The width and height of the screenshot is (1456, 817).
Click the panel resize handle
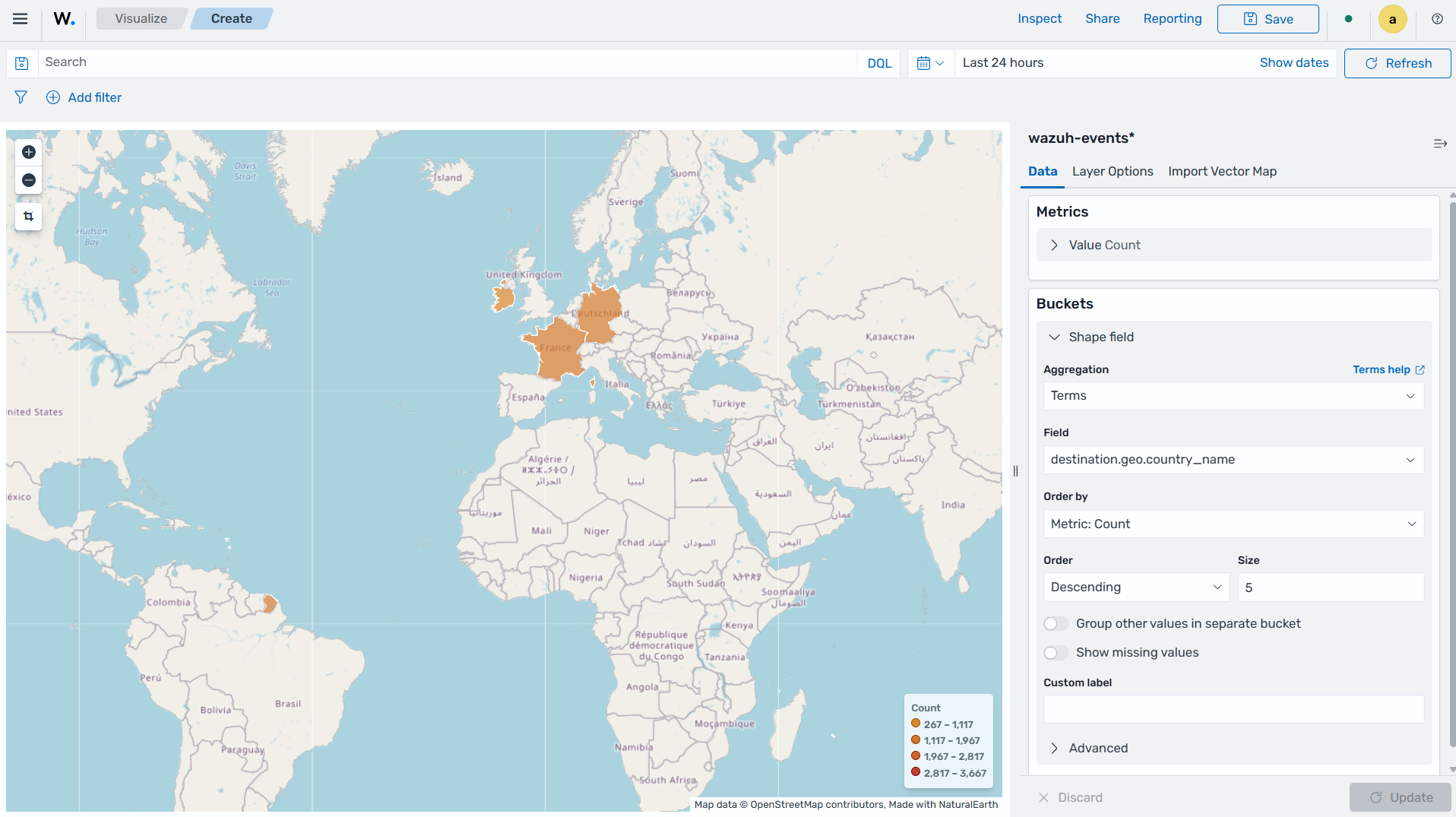point(1015,471)
